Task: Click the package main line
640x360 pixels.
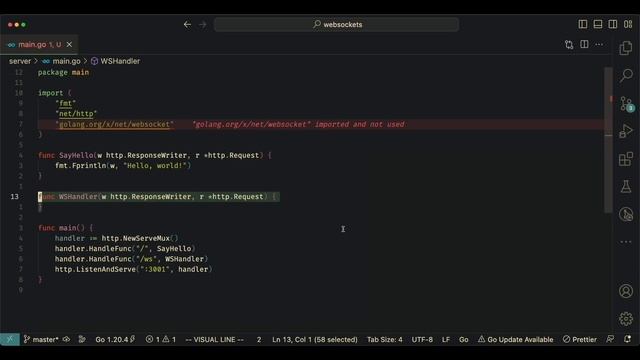Action: tap(63, 72)
